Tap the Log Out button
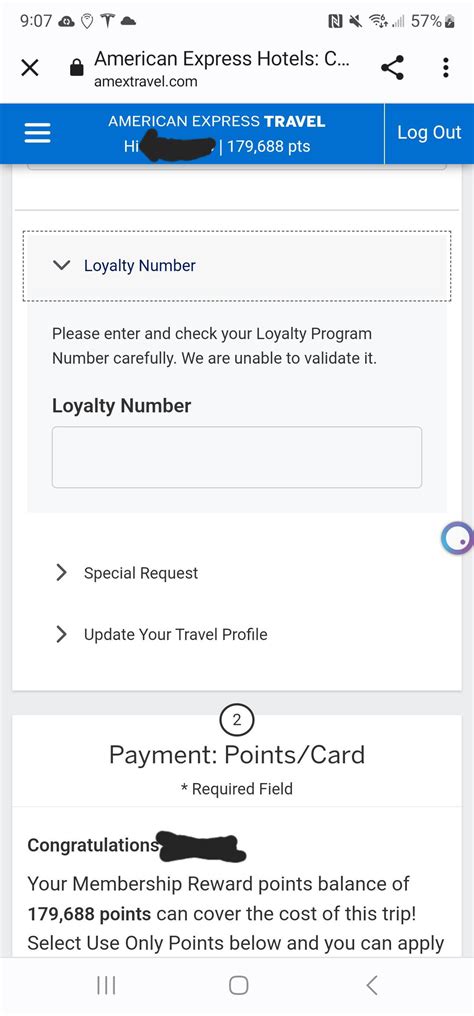The image size is (474, 1016). [429, 133]
